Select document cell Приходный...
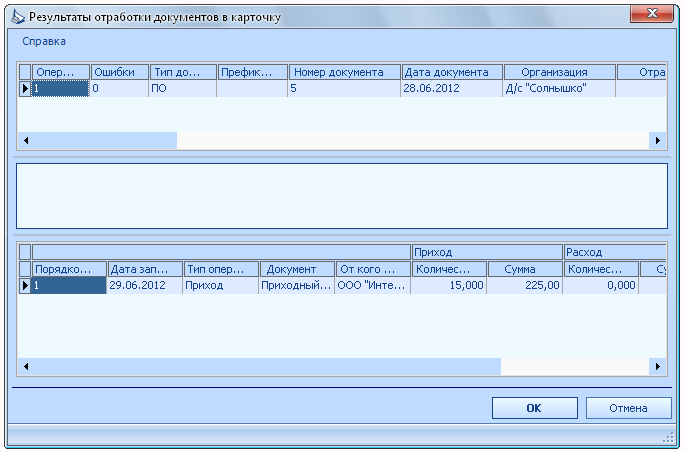 coord(297,285)
